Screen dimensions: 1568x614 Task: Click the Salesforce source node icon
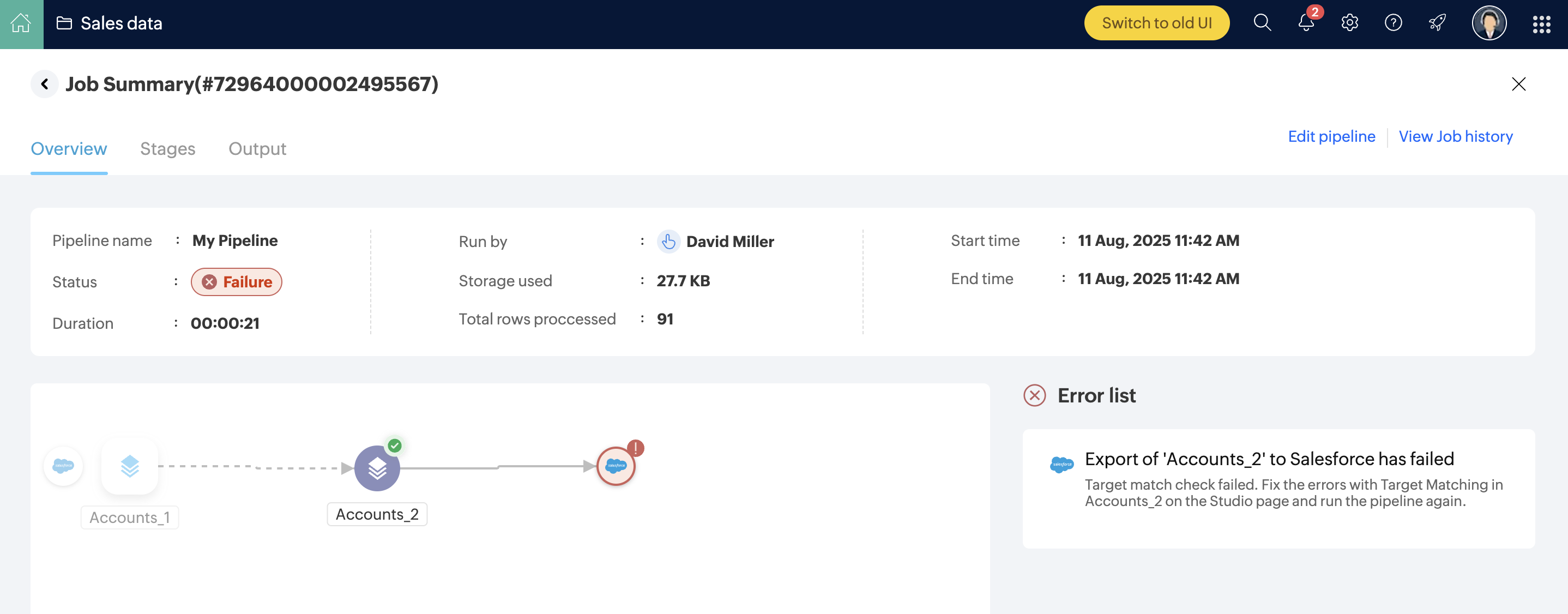tap(63, 466)
